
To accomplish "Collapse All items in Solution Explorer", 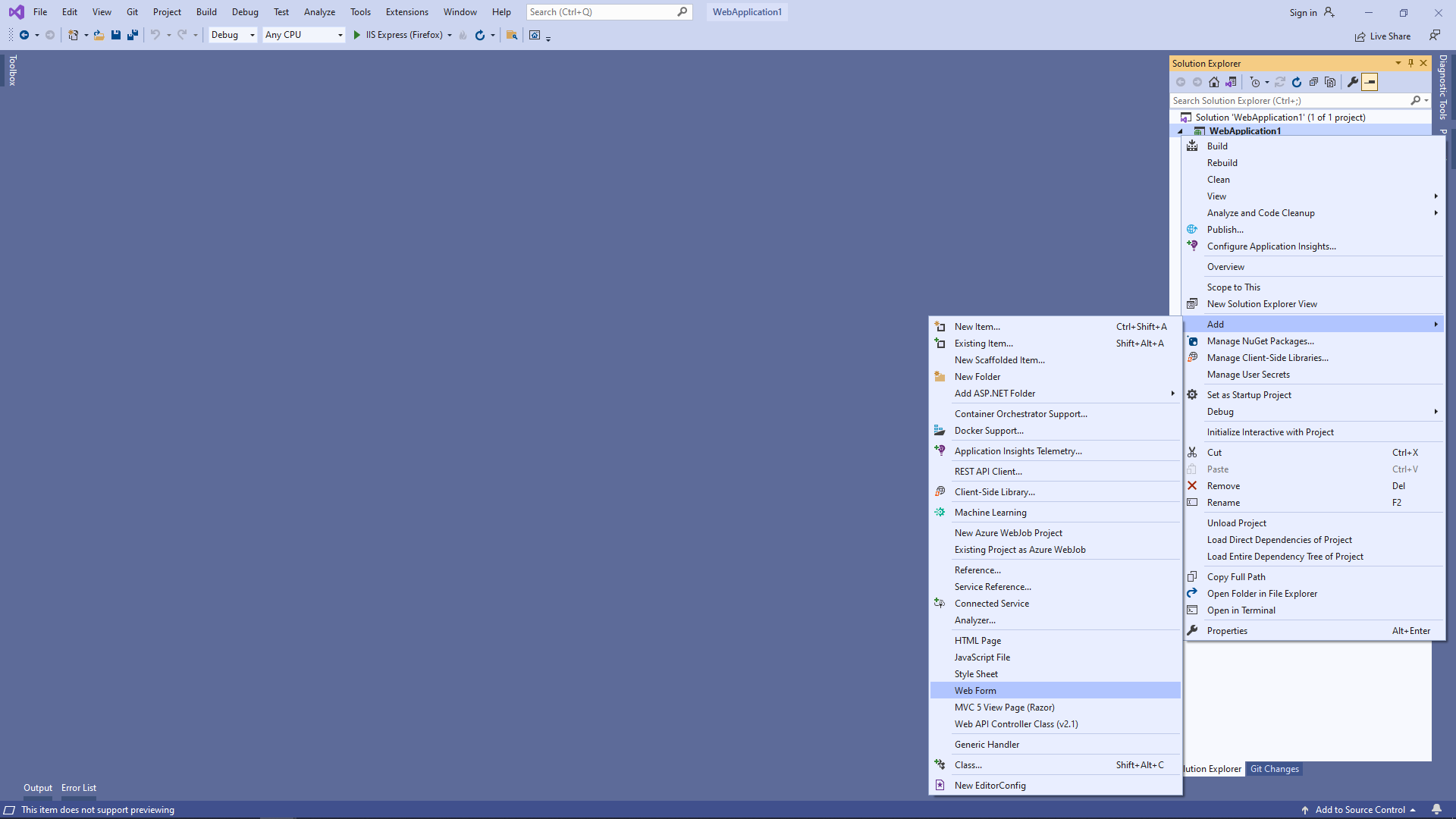I will [1314, 82].
